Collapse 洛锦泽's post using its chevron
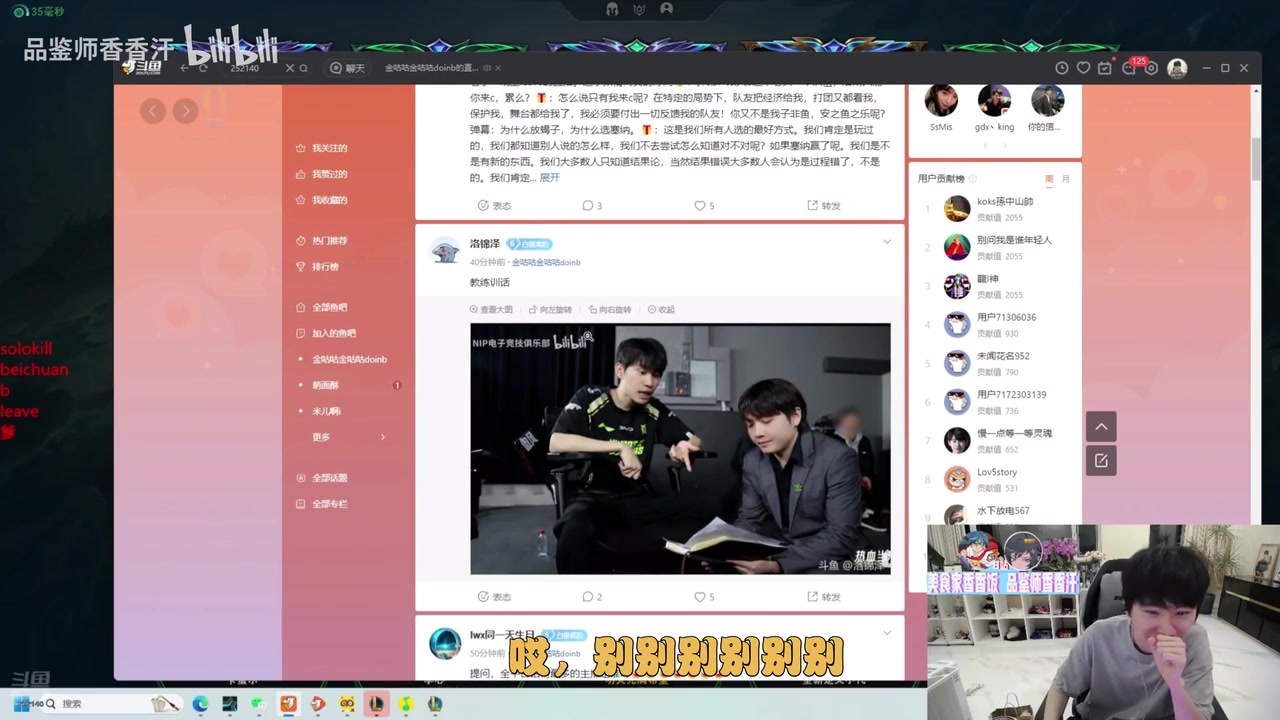The height and width of the screenshot is (720, 1280). pos(886,243)
